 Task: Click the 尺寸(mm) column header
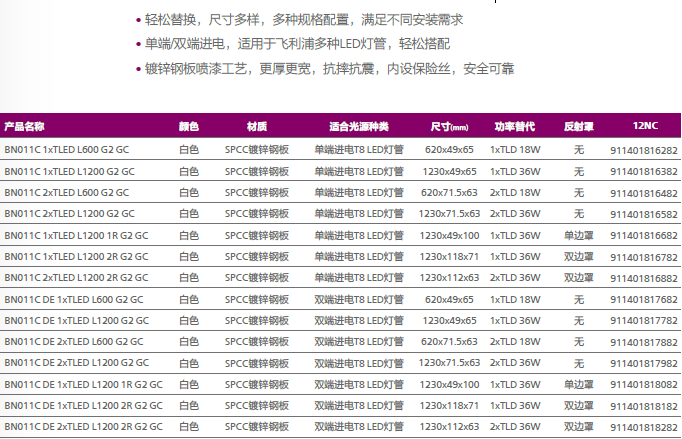[x=449, y=127]
